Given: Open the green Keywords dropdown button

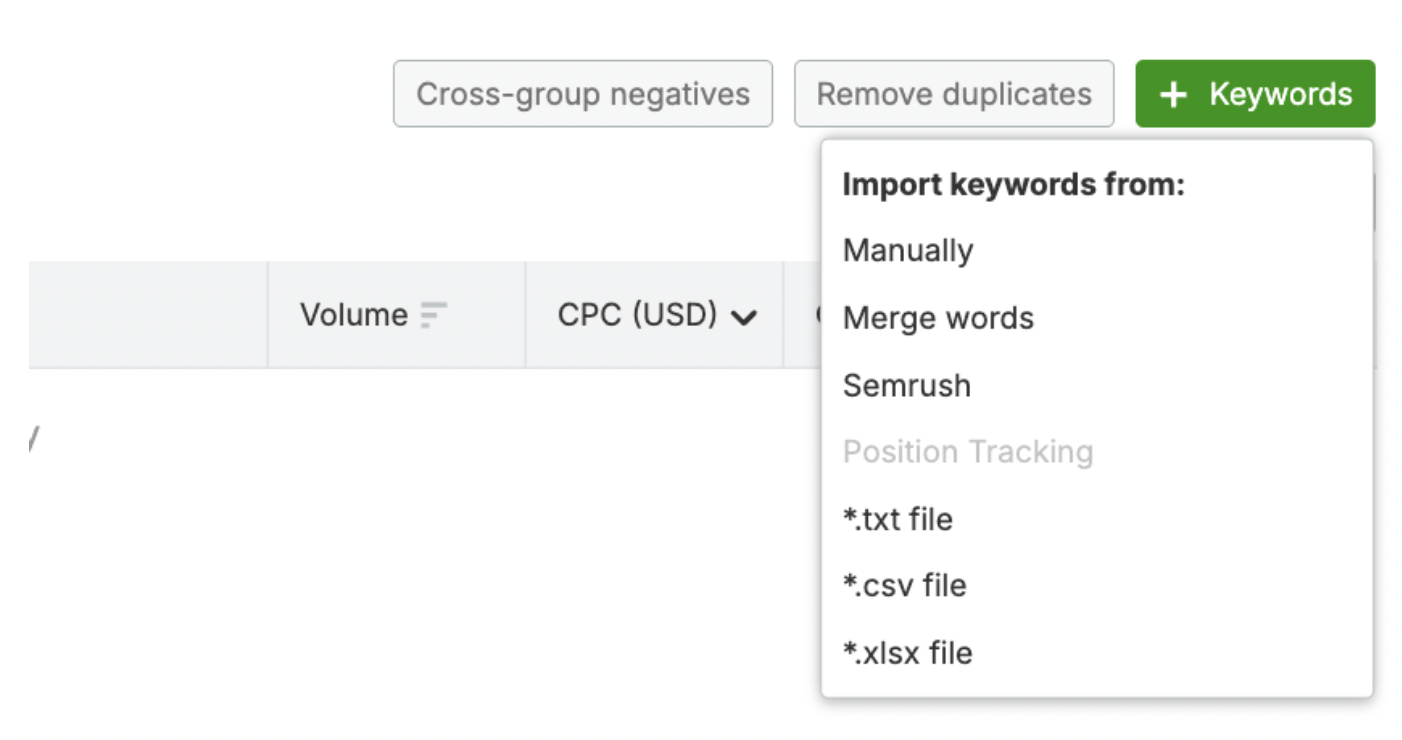Looking at the screenshot, I should tap(1255, 94).
